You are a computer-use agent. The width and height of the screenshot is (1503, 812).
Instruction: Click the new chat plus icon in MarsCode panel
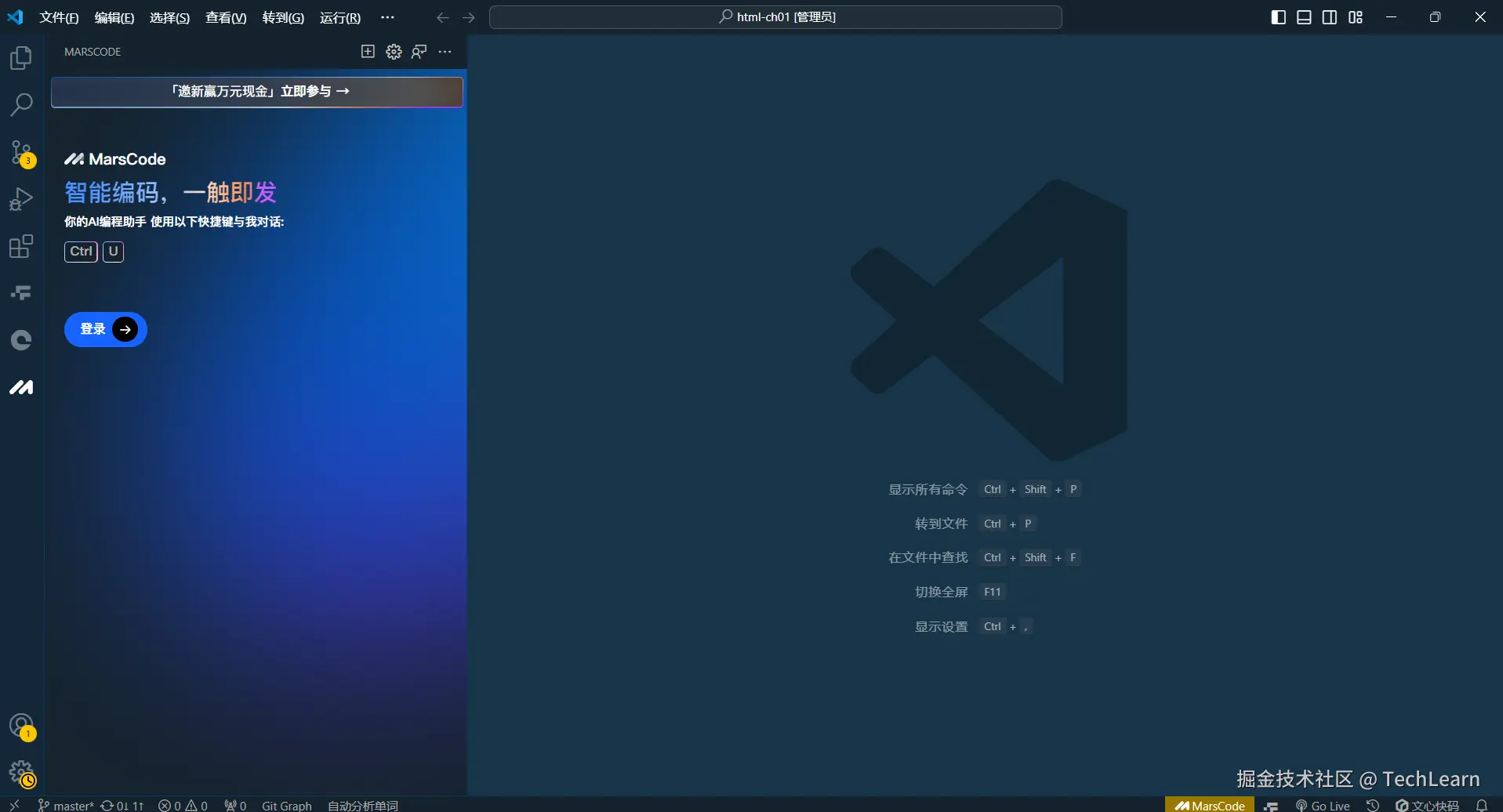pos(368,52)
